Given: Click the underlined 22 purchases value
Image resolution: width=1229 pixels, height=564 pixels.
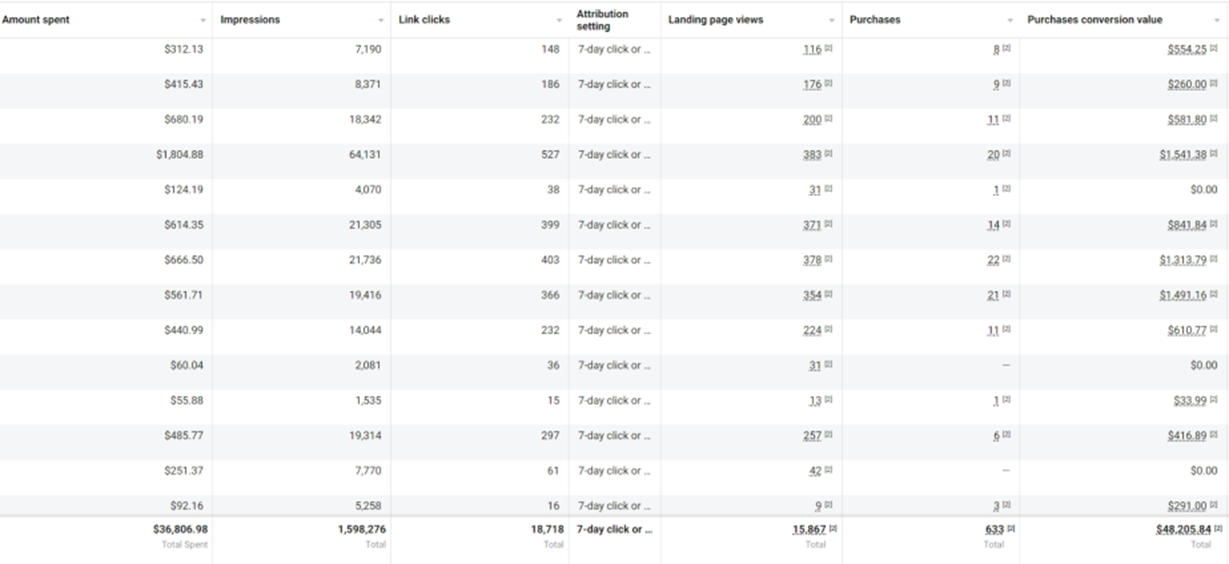Looking at the screenshot, I should (993, 260).
